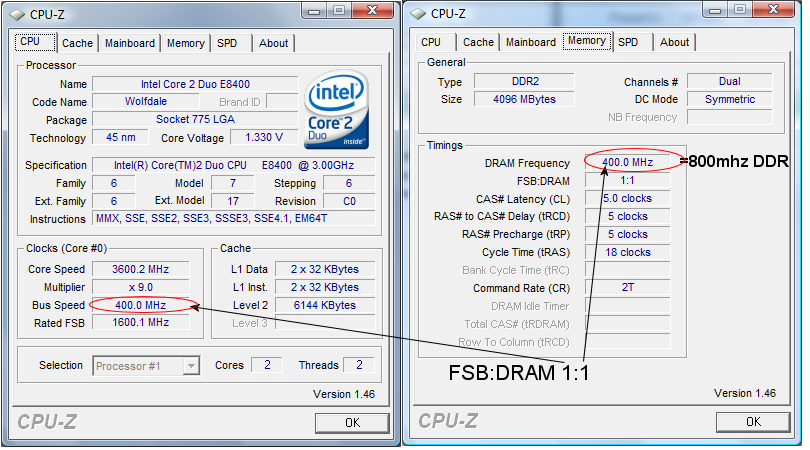Viewport: 810px width, 450px height.
Task: Click the L1 Inst. cache value field
Action: (x=325, y=287)
